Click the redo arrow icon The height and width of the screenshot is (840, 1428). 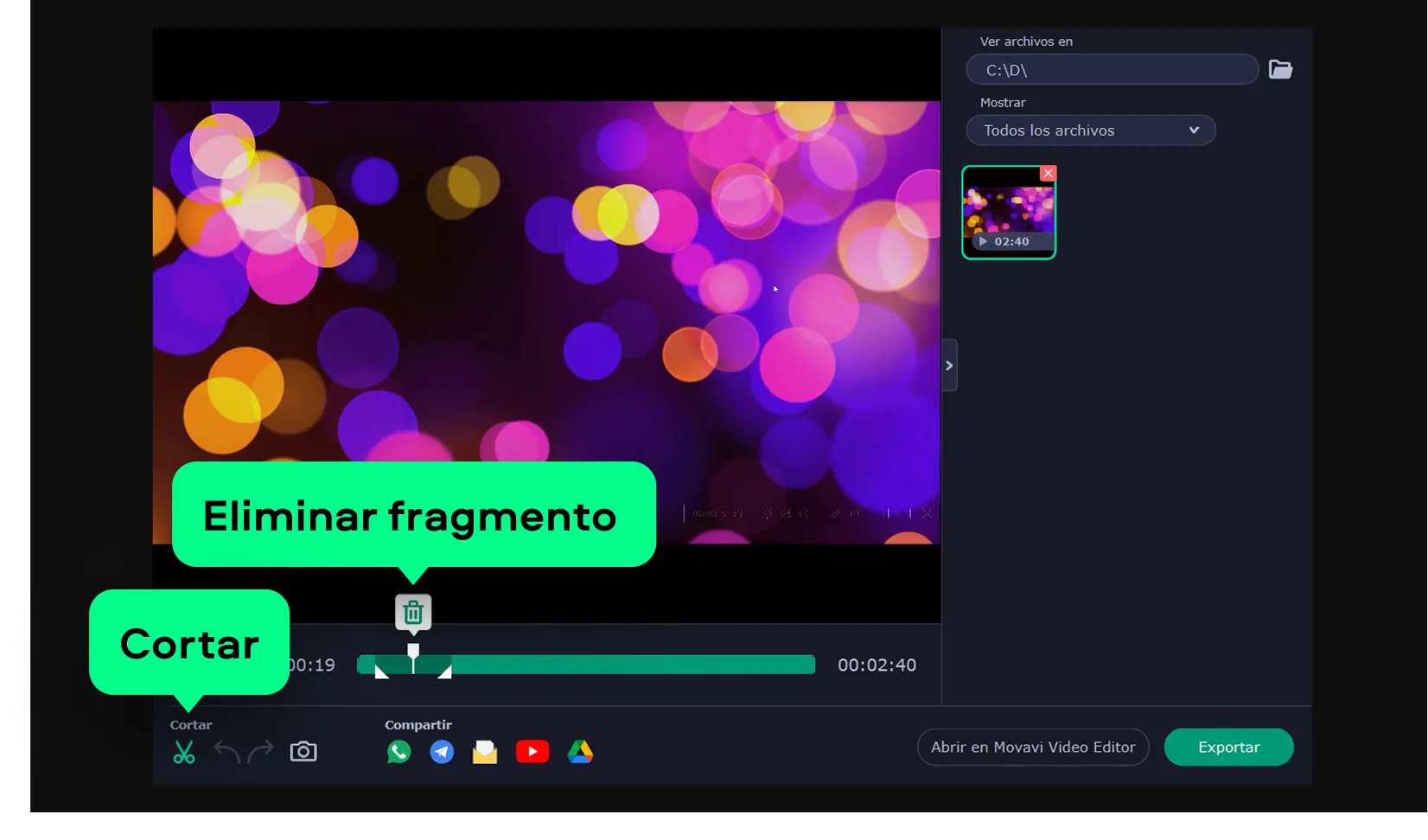[260, 752]
